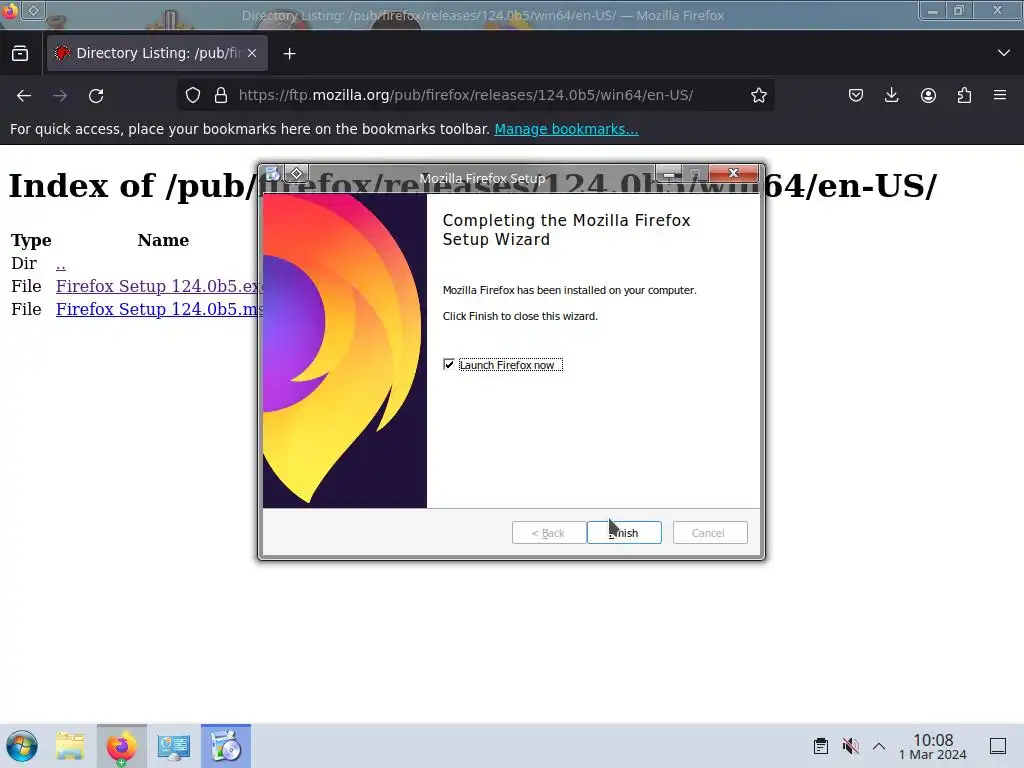The image size is (1024, 768).
Task: Open the system settings taskbar icon
Action: [173, 746]
